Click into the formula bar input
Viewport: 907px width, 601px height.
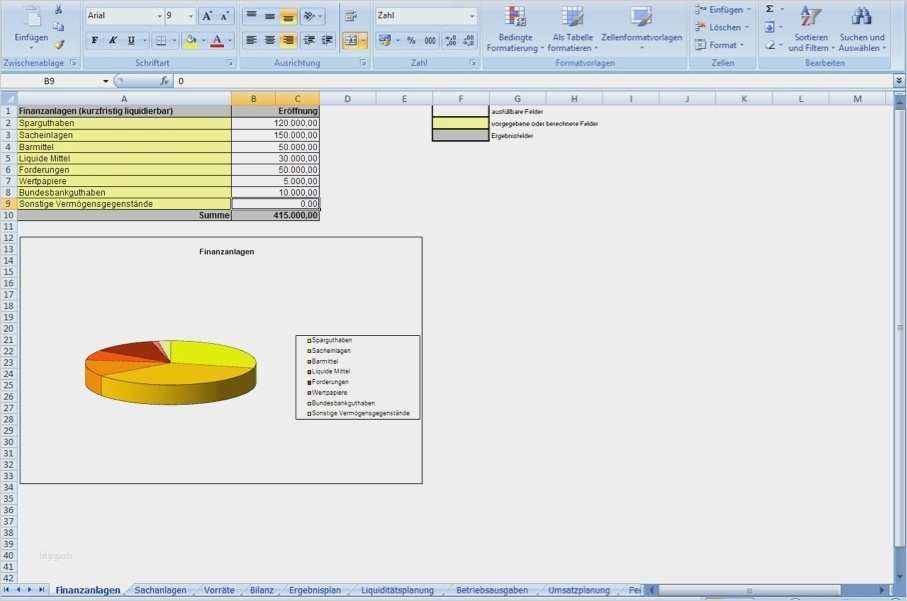point(532,82)
